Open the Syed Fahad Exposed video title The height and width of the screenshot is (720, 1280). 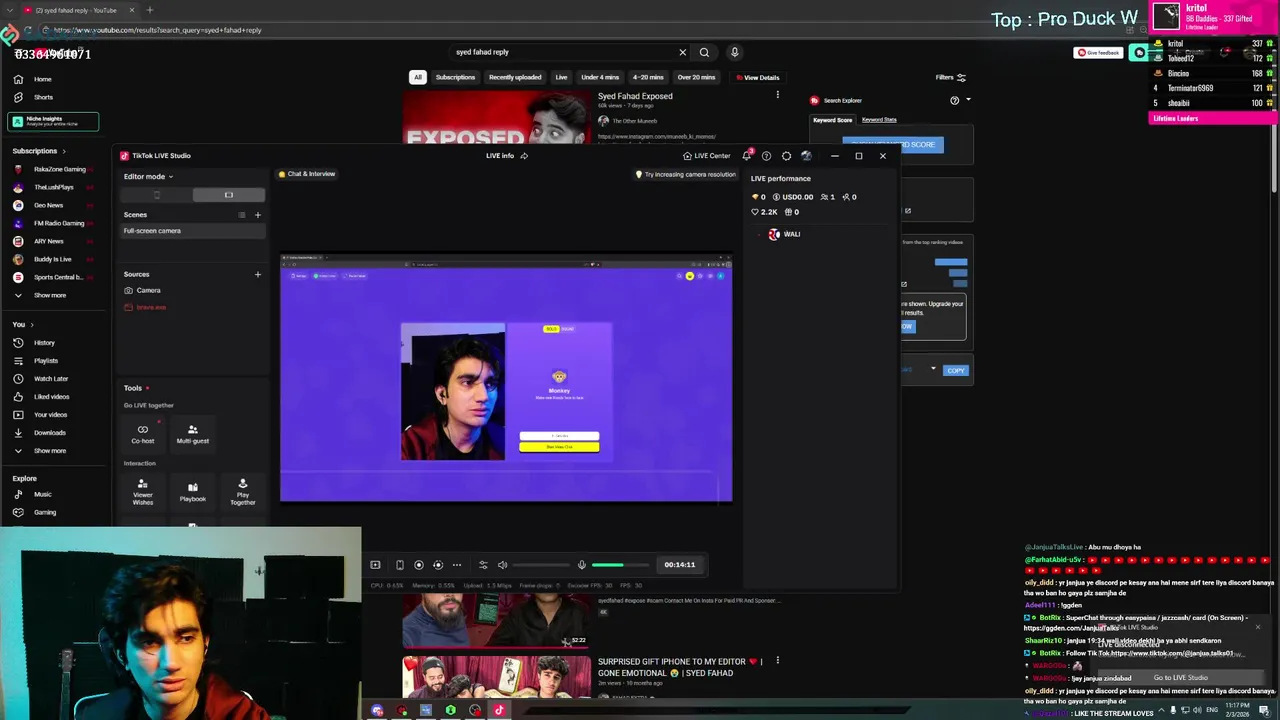click(635, 96)
